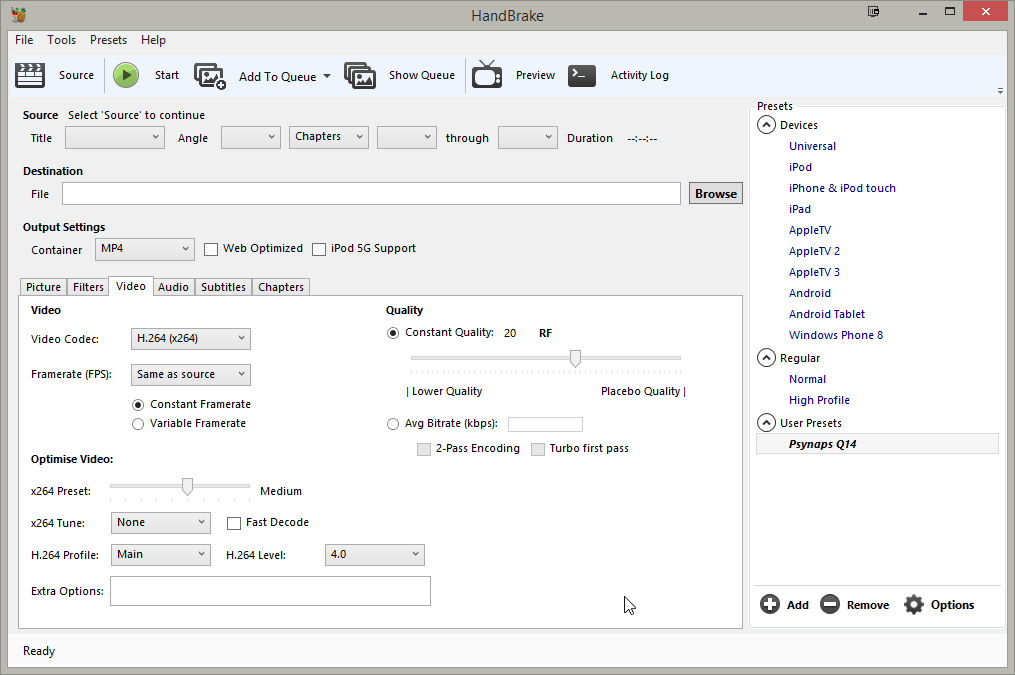Select the Psynaps Q14 user preset
This screenshot has width=1015, height=675.
point(877,444)
